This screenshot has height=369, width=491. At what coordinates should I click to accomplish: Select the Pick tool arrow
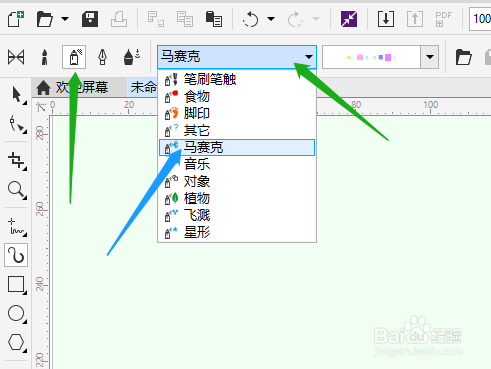(x=17, y=95)
